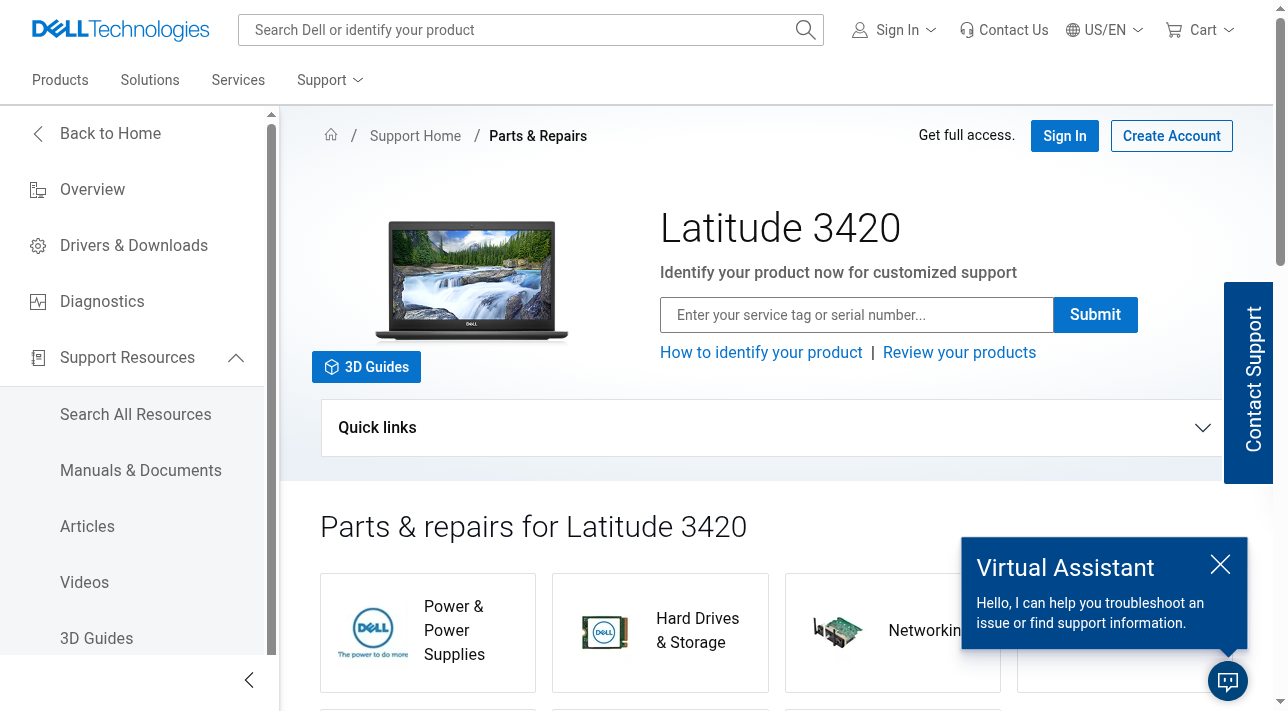Screen dimensions: 1288x711
Task: Click the shopping cart icon
Action: [1174, 30]
